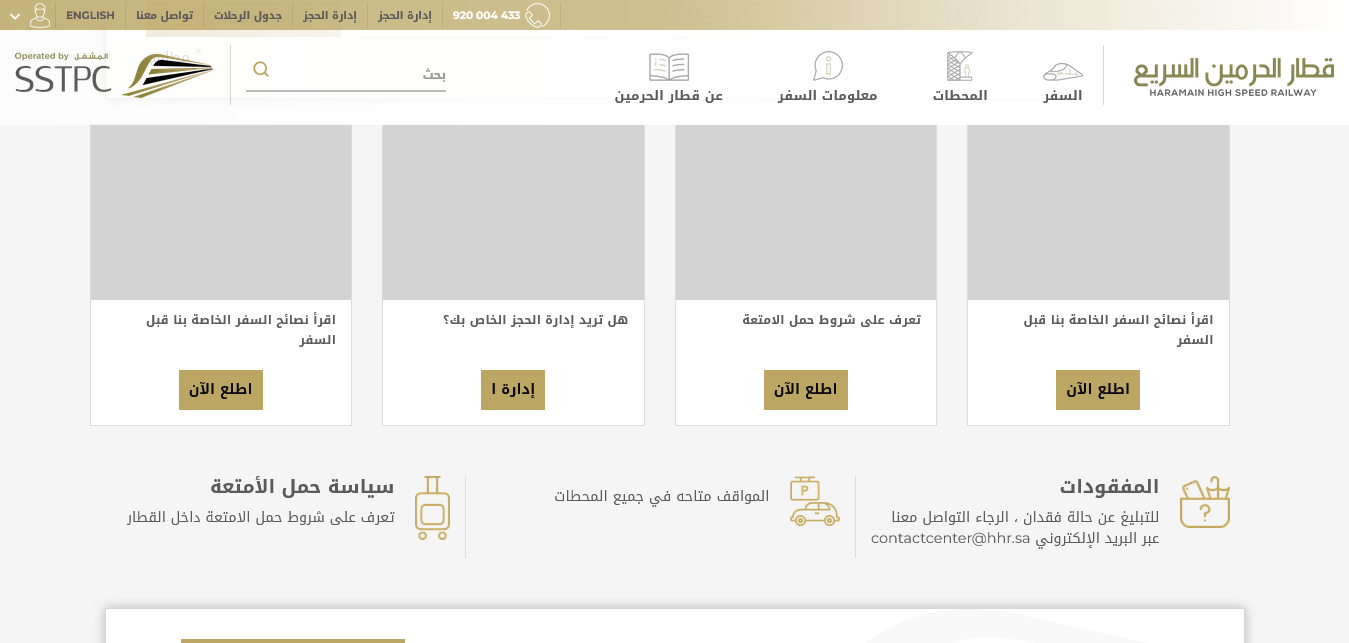Click the contactcenter@hhr.sa email text

click(x=950, y=538)
